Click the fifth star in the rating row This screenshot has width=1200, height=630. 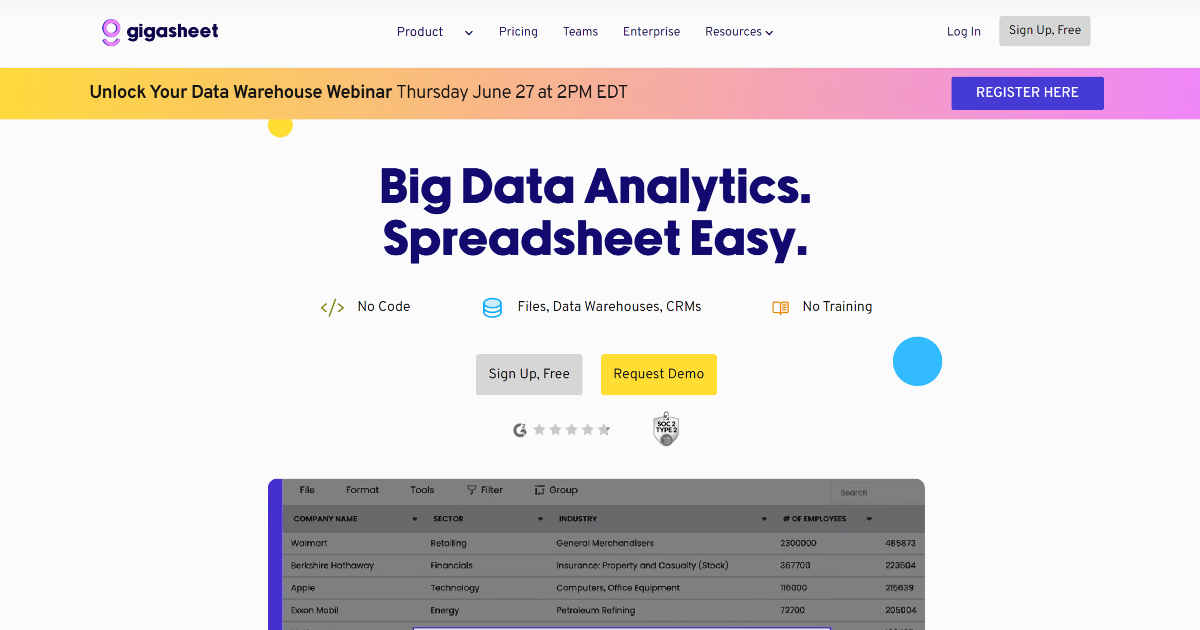(604, 429)
